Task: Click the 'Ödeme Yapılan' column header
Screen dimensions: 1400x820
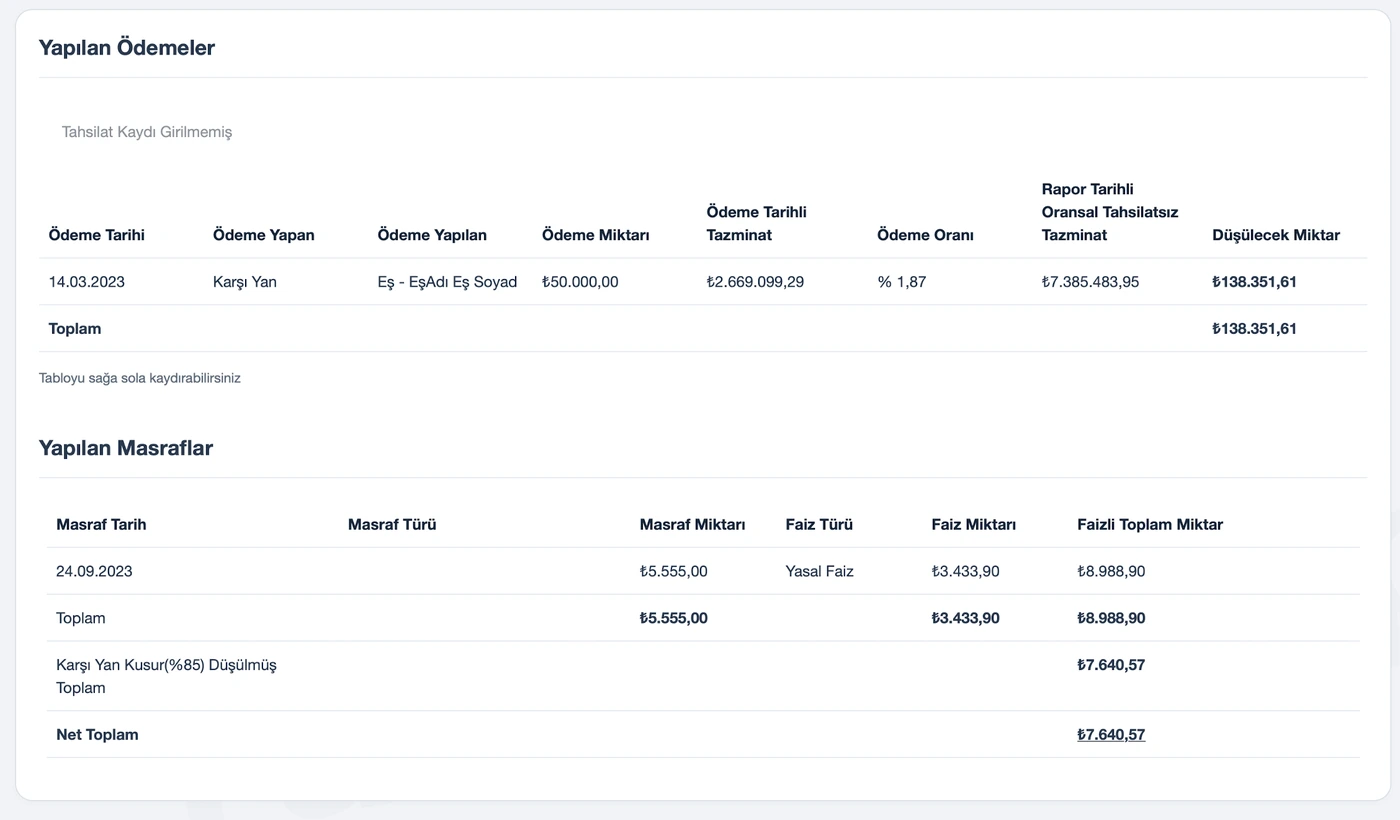Action: (432, 235)
